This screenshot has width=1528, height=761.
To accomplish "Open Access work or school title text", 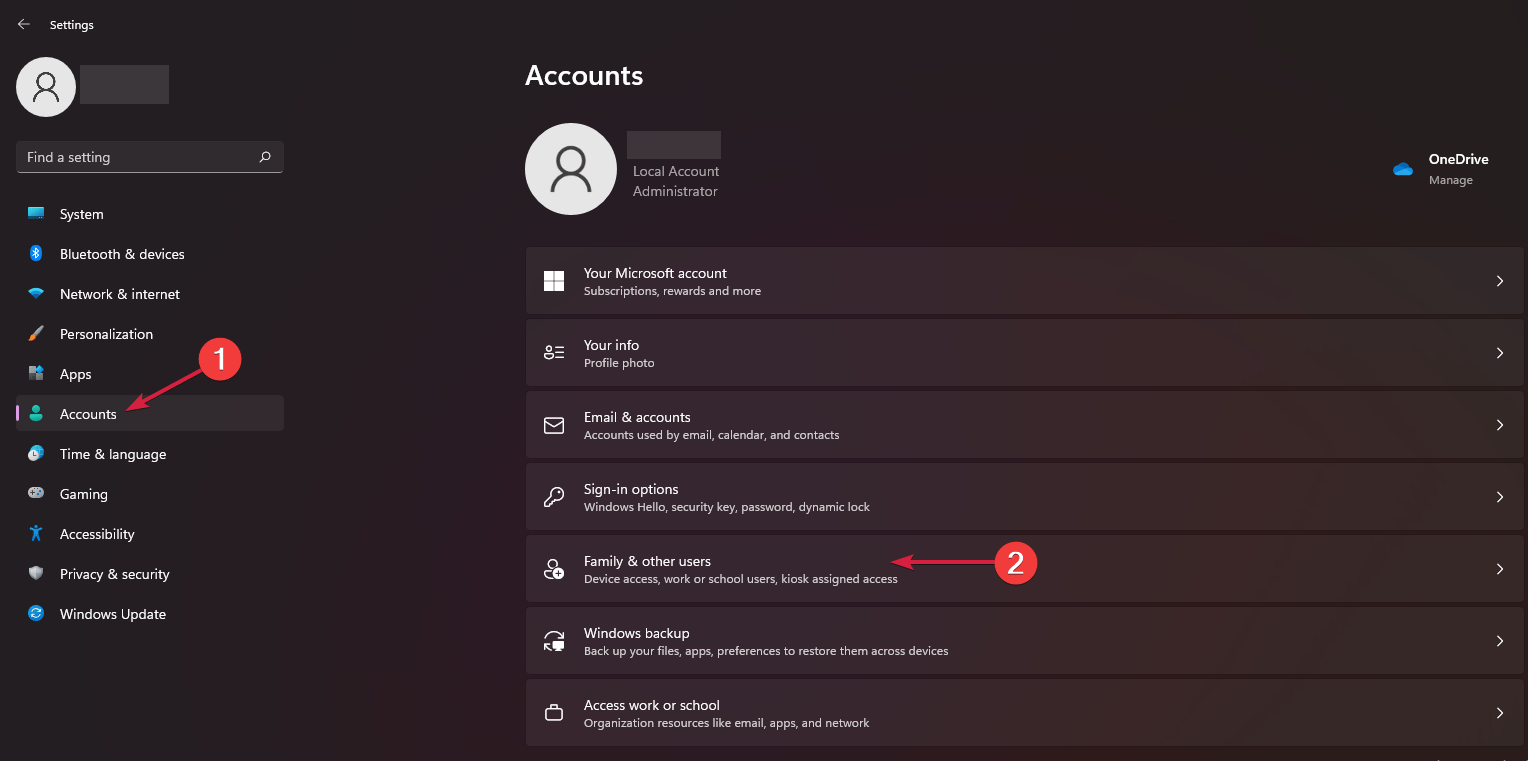I will pyautogui.click(x=652, y=705).
